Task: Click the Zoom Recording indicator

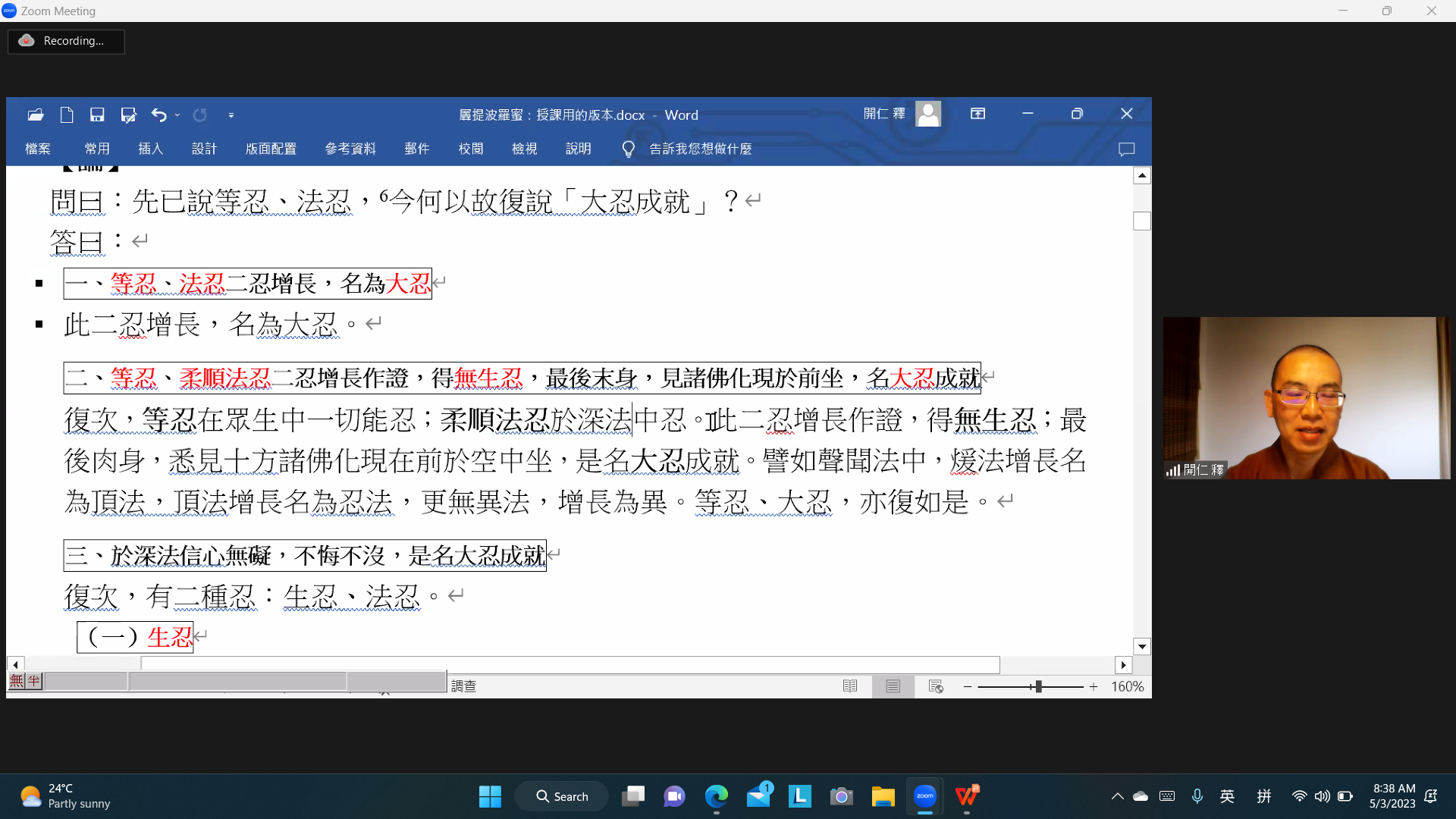Action: (66, 41)
